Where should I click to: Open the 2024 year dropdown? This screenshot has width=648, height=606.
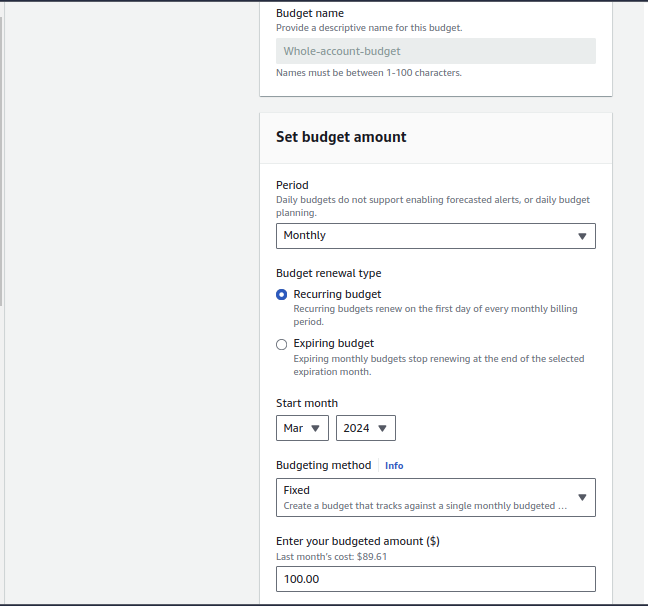(365, 428)
